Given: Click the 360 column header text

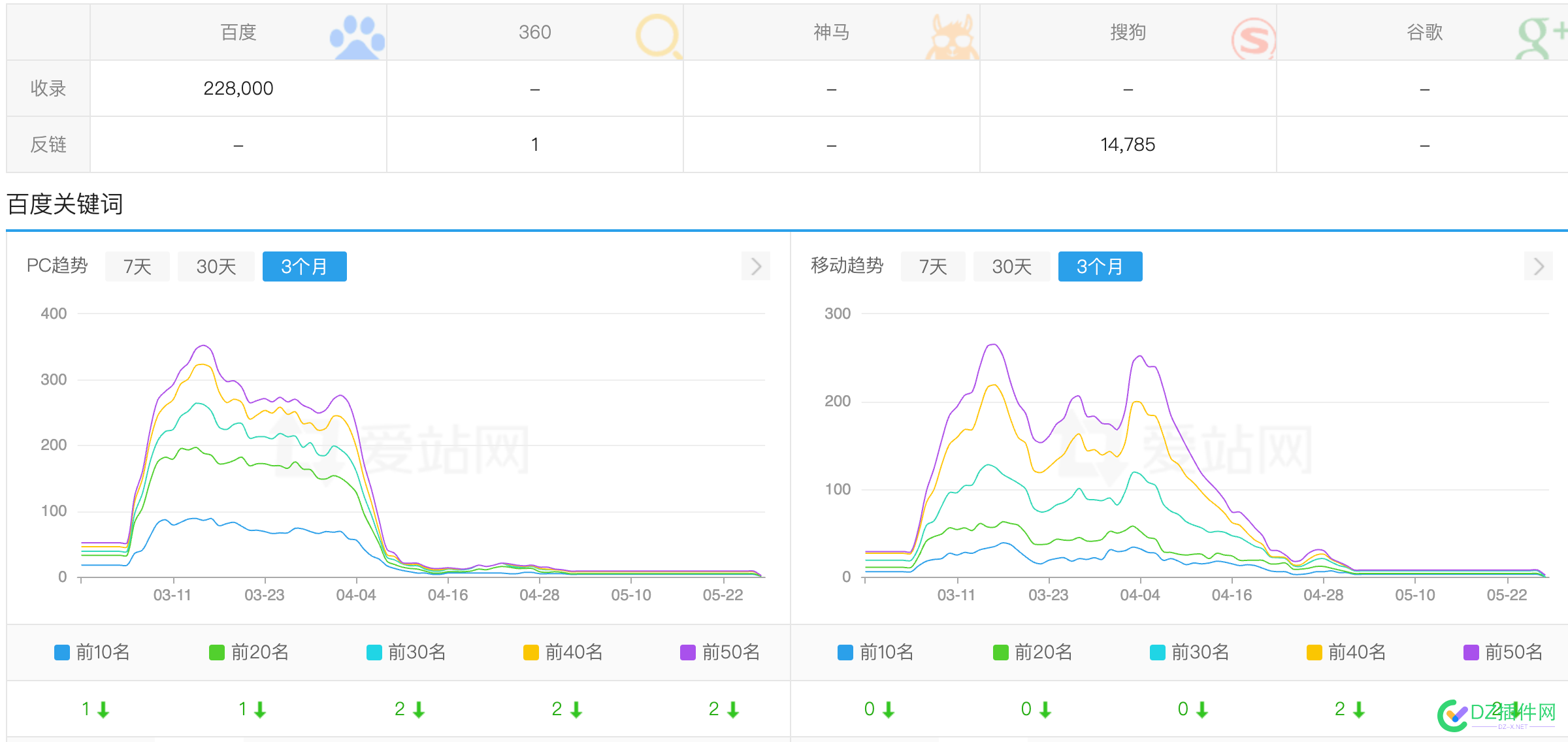Looking at the screenshot, I should pyautogui.click(x=535, y=32).
